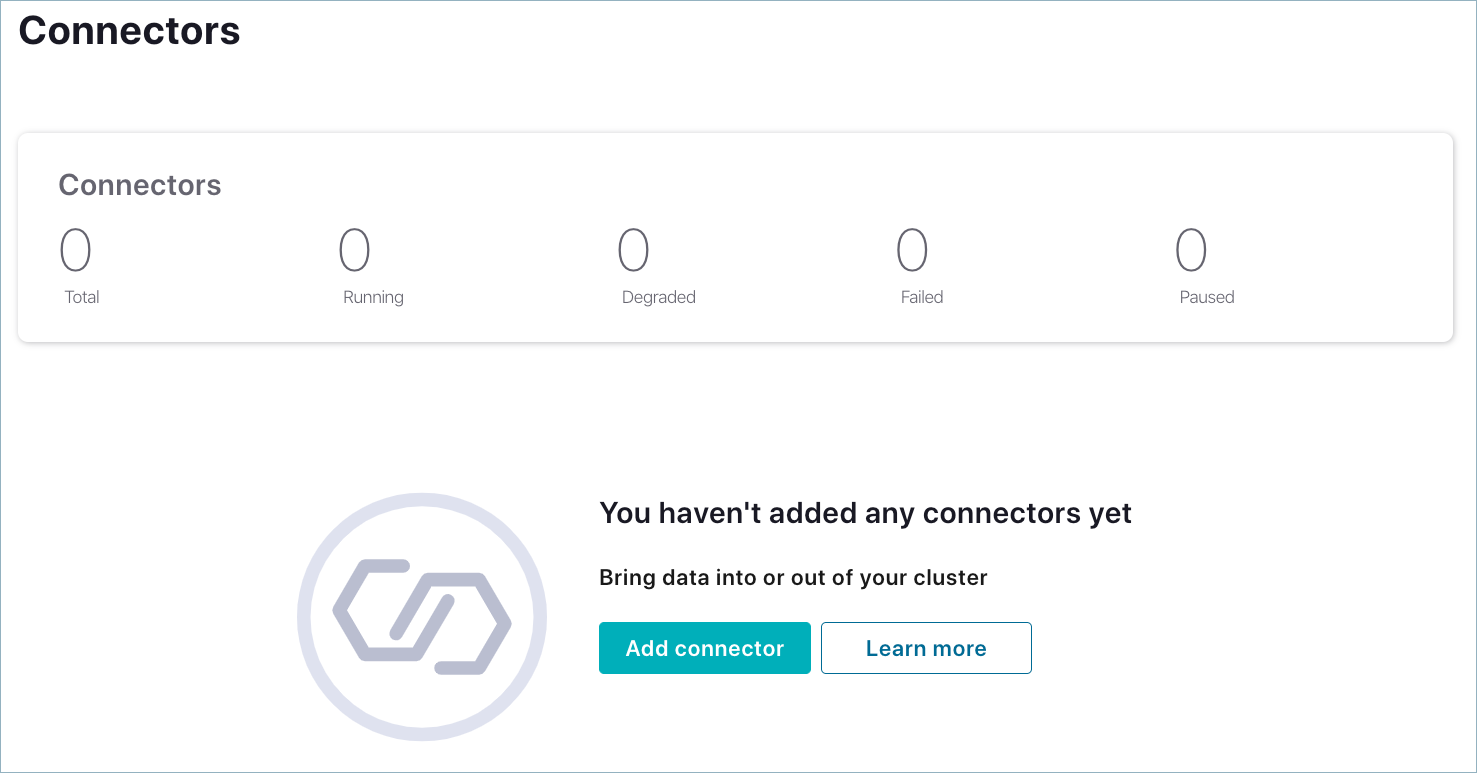Click "You haven't added any connectors yet" heading
Screen dimensions: 1477x773
865,513
